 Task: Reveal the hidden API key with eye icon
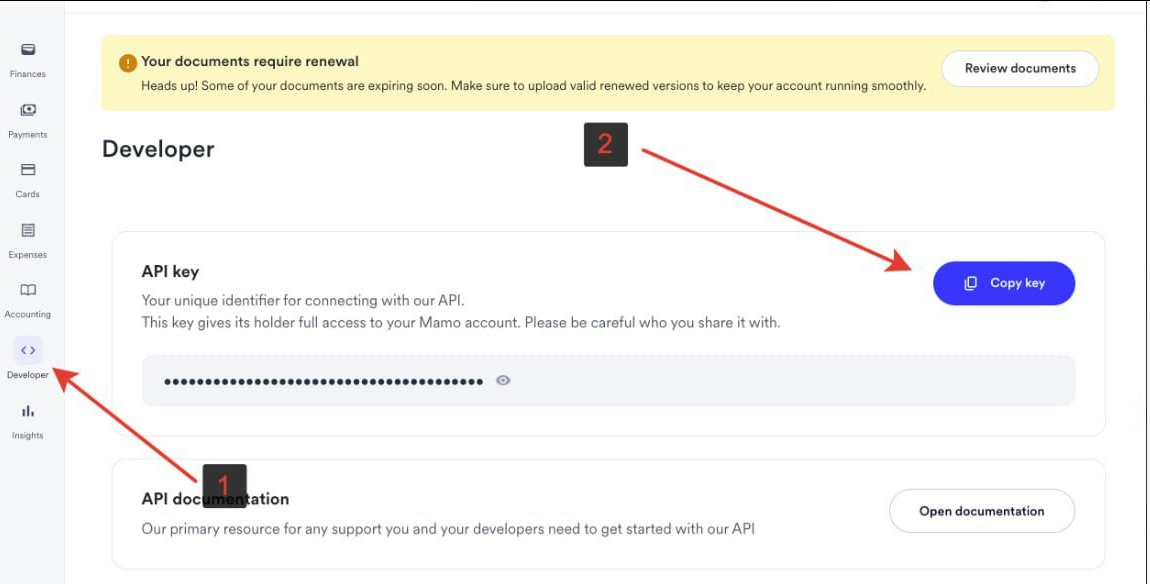pyautogui.click(x=503, y=380)
